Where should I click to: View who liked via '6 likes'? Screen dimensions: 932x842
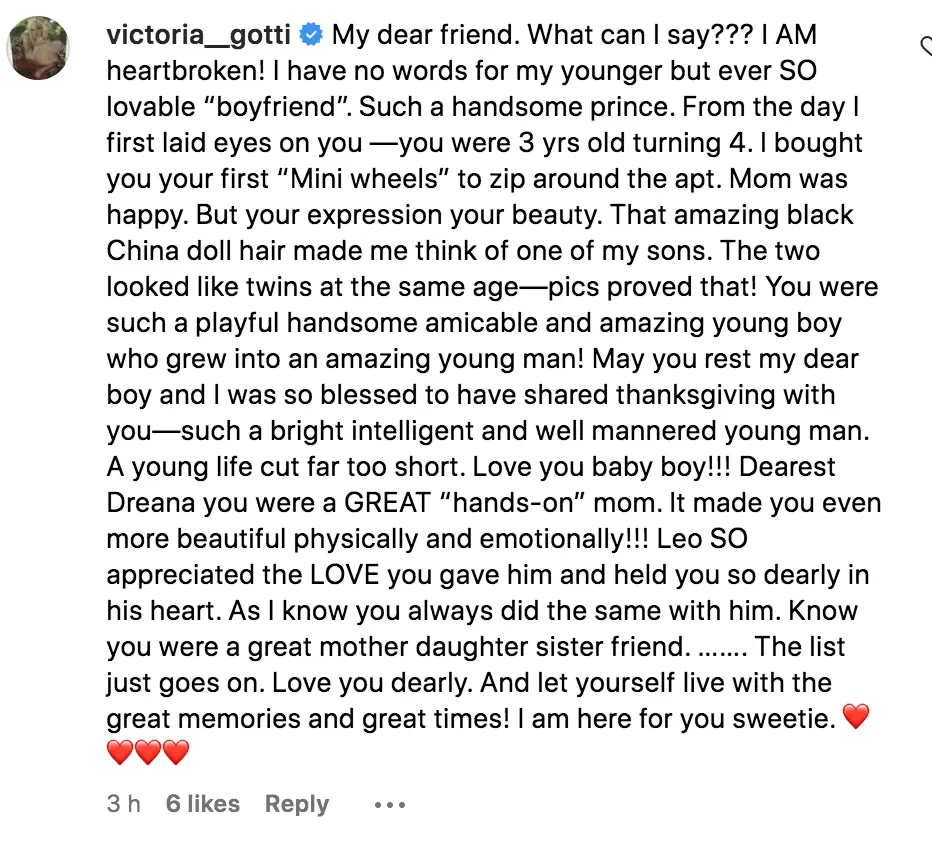coord(203,804)
